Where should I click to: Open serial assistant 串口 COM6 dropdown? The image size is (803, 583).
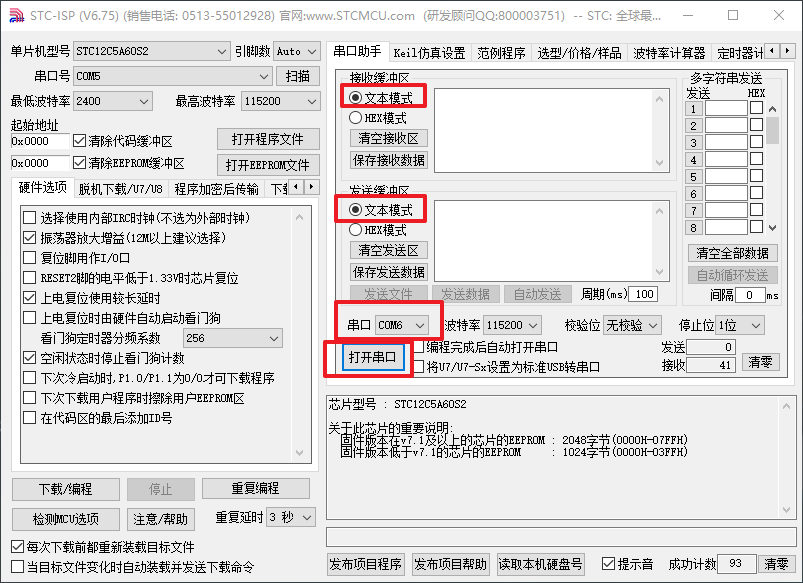(x=402, y=325)
